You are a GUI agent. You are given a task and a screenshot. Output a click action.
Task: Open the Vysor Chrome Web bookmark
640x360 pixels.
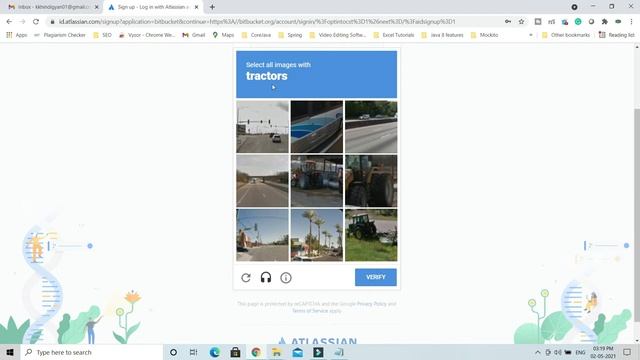pyautogui.click(x=147, y=35)
